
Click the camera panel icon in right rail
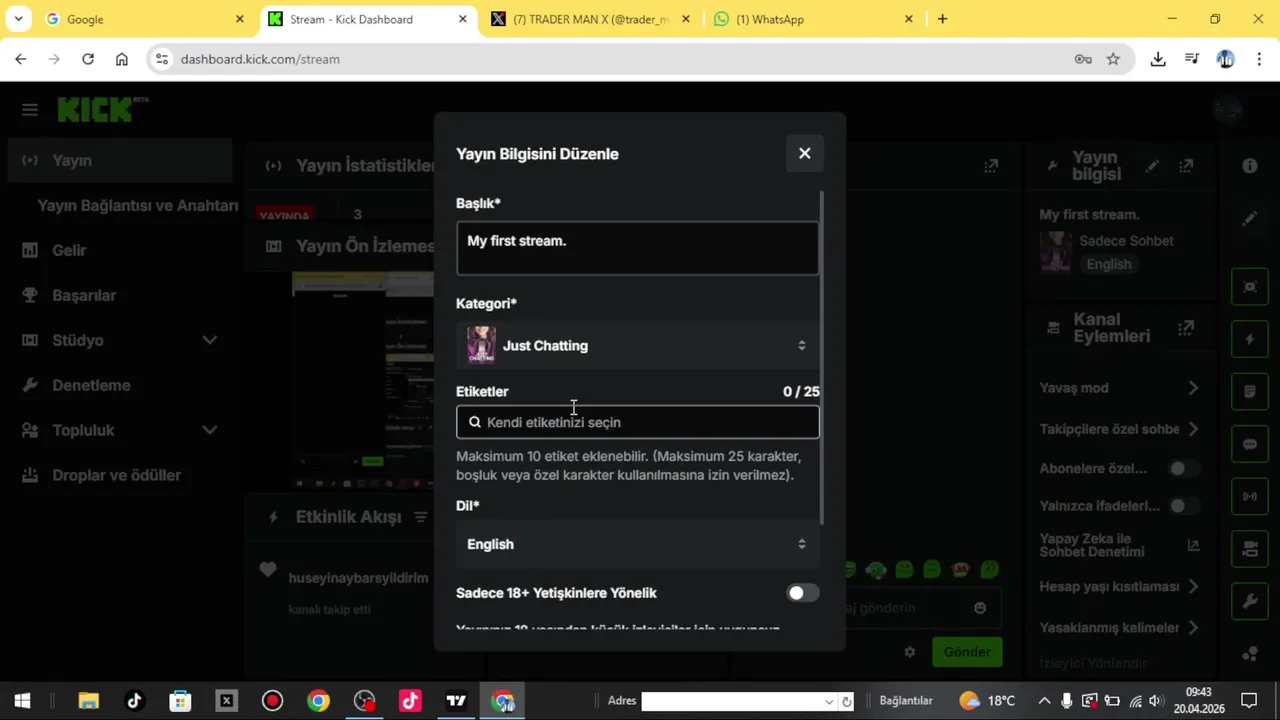point(1250,549)
